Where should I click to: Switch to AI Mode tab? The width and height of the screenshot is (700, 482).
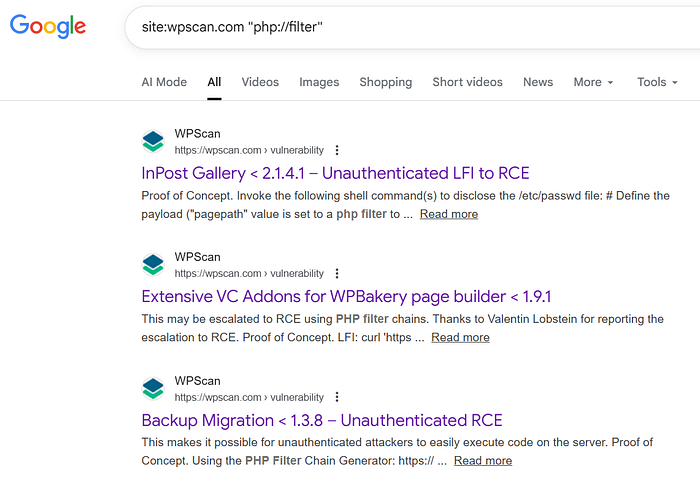point(164,82)
